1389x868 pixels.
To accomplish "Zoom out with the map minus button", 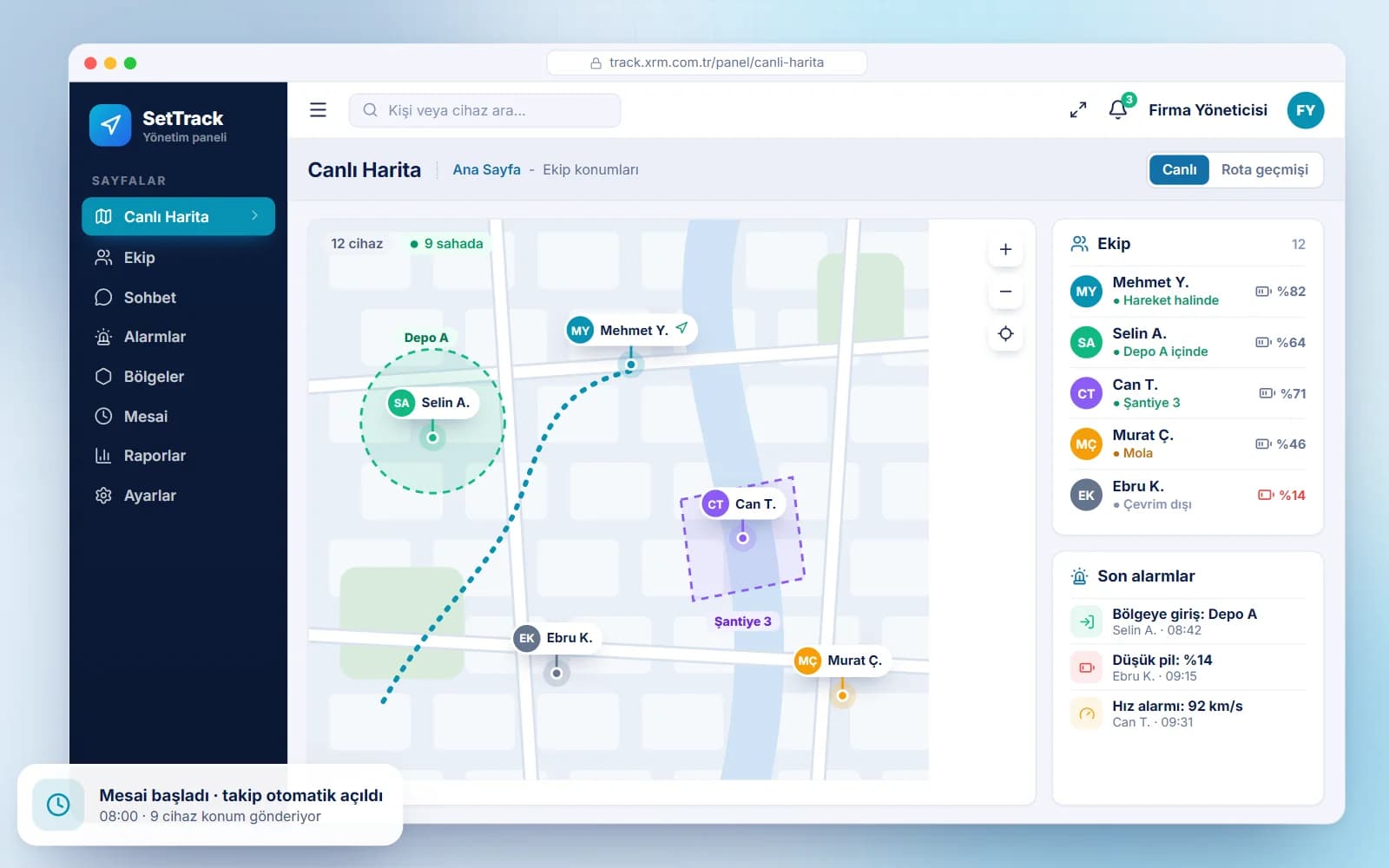I will [x=1005, y=292].
